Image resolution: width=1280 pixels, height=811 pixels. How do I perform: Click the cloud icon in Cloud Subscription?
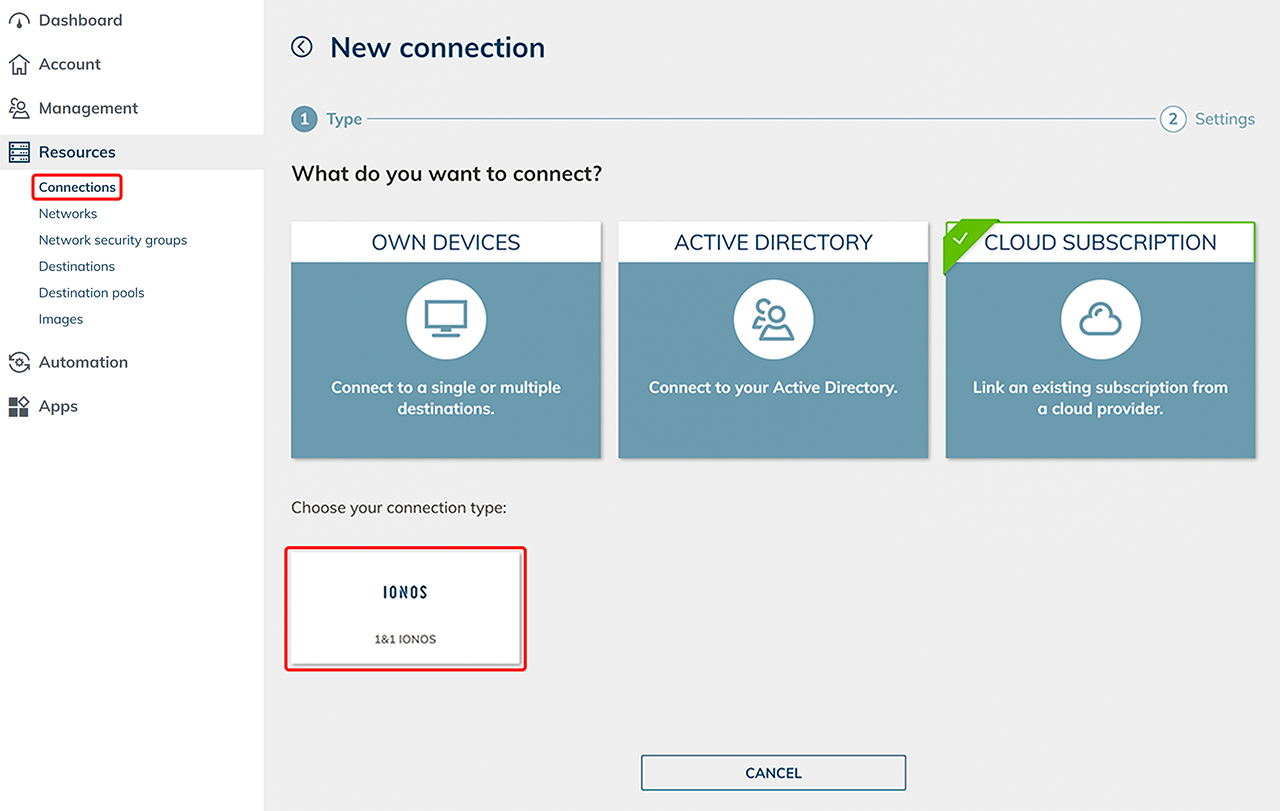[x=1100, y=320]
